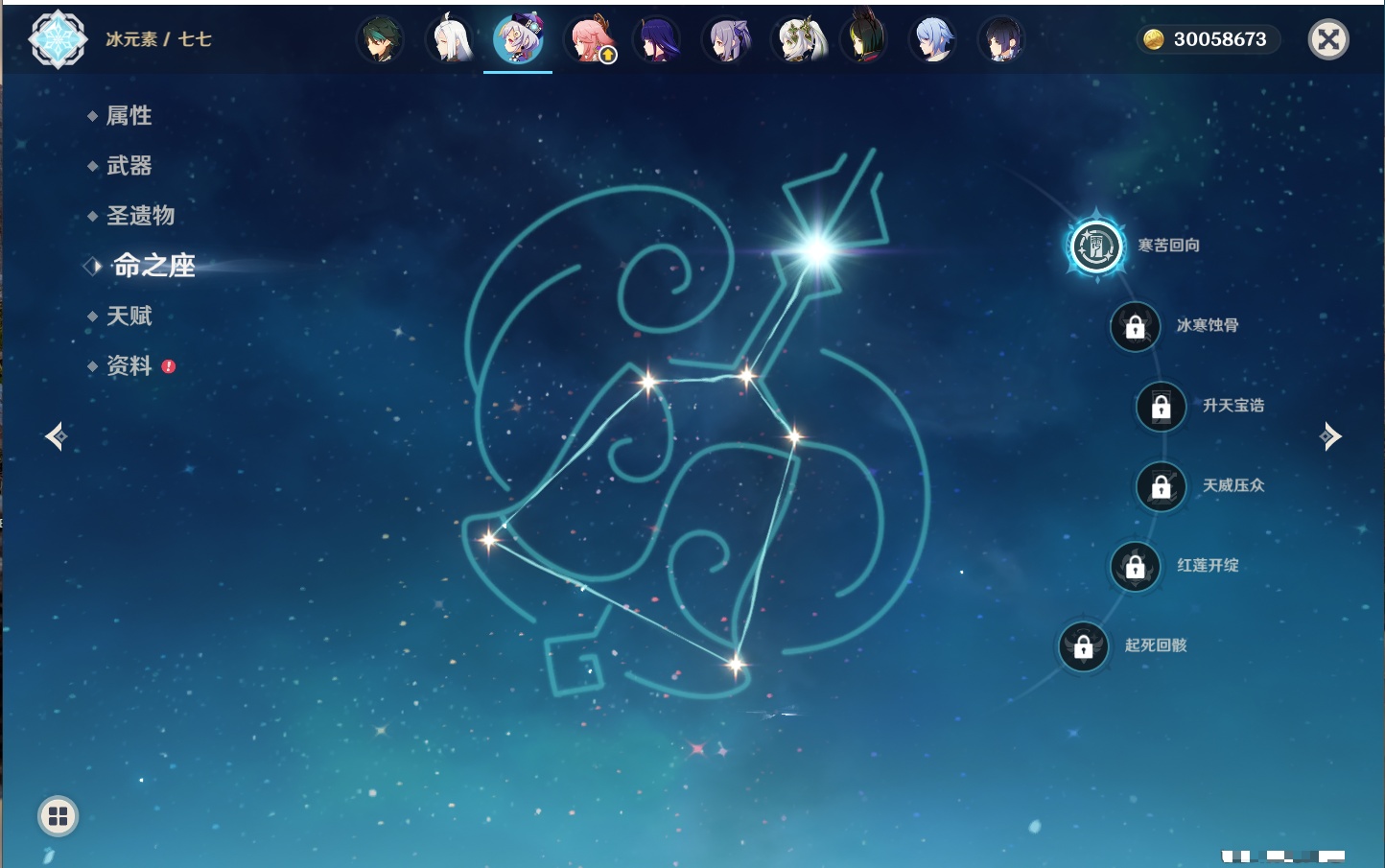Image resolution: width=1385 pixels, height=868 pixels.
Task: Open the unlocked 寒苦回向 constellation node
Action: pos(1096,246)
